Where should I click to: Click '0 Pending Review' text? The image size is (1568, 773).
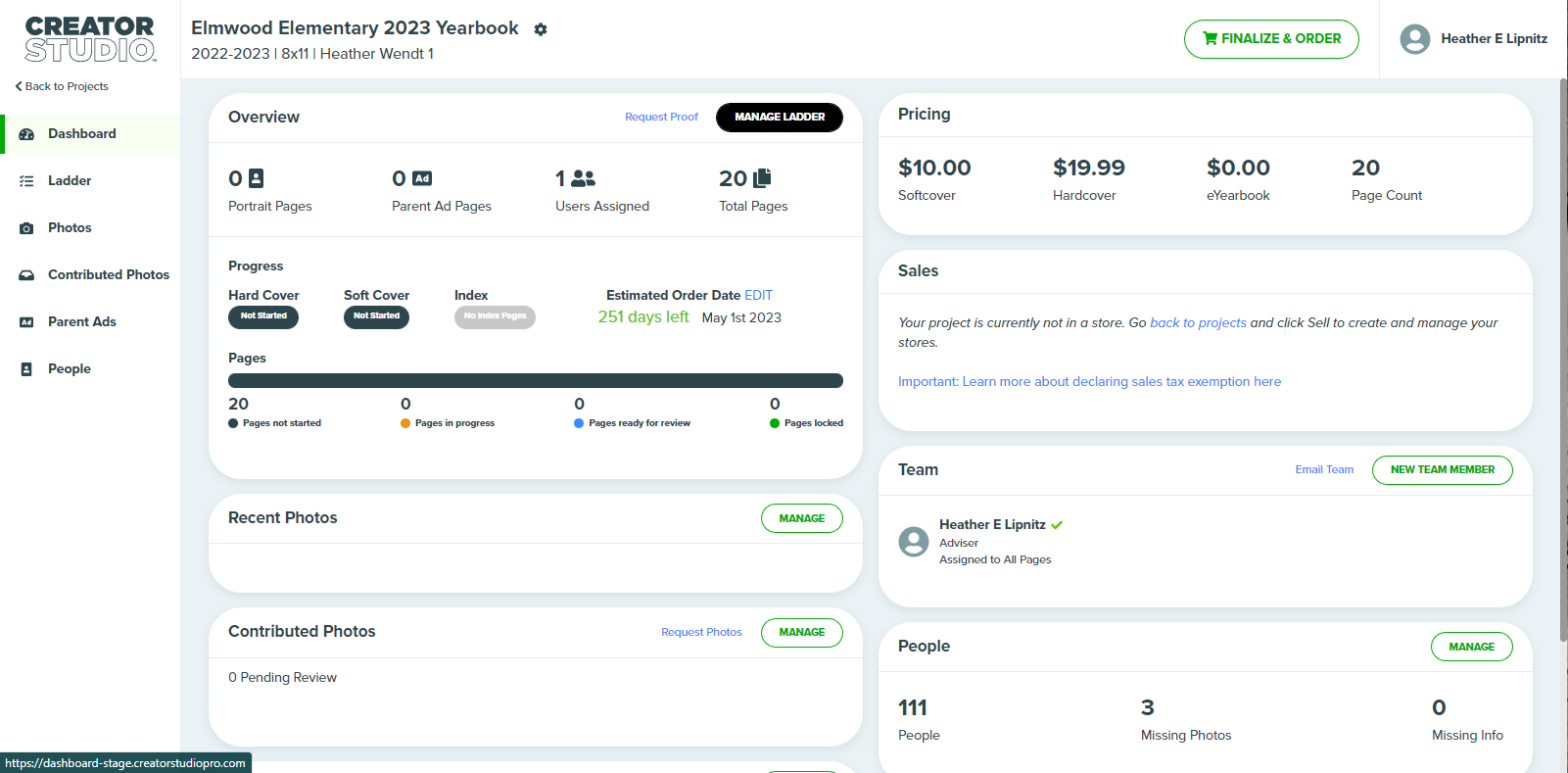(282, 678)
